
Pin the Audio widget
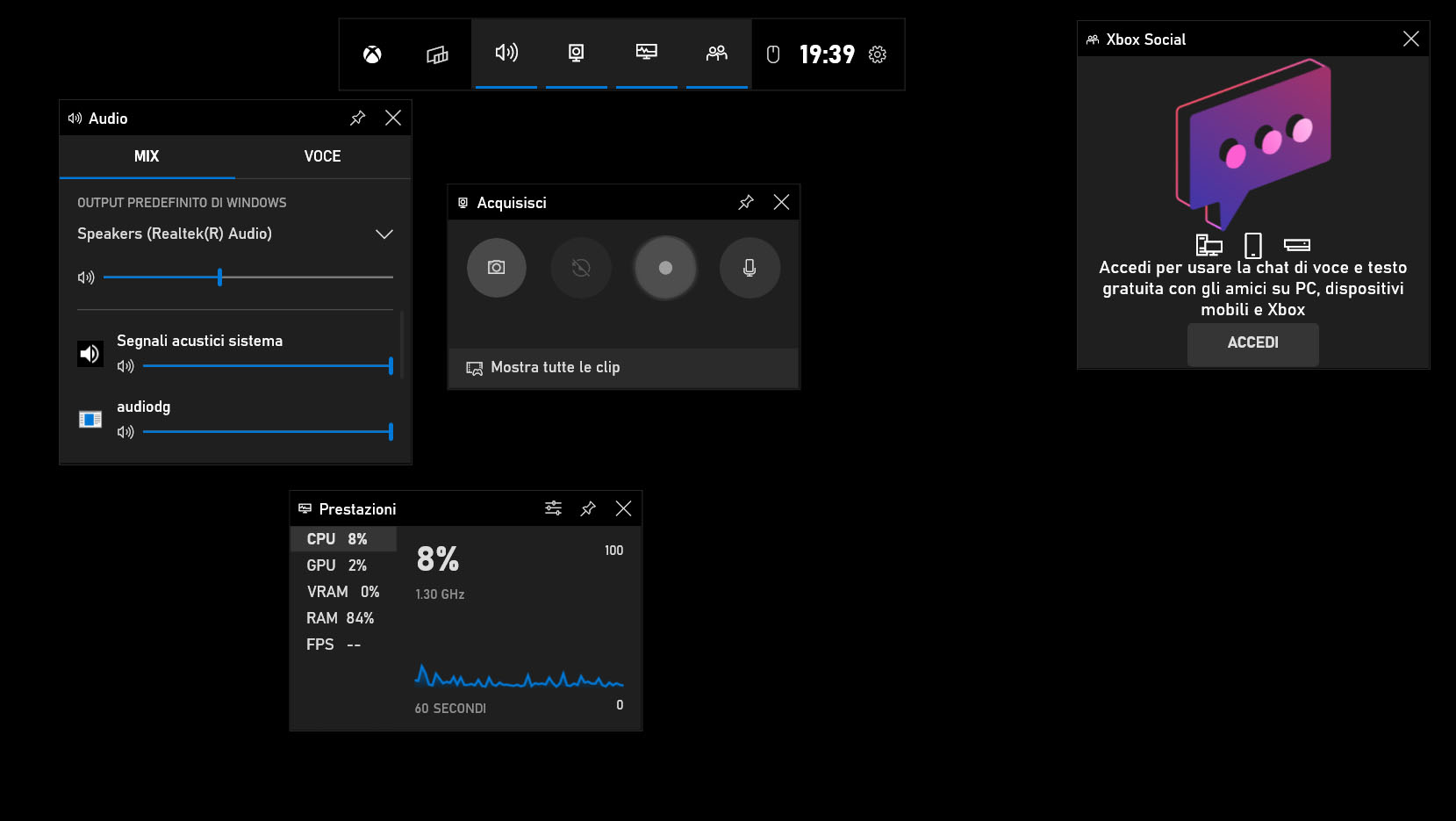(357, 118)
